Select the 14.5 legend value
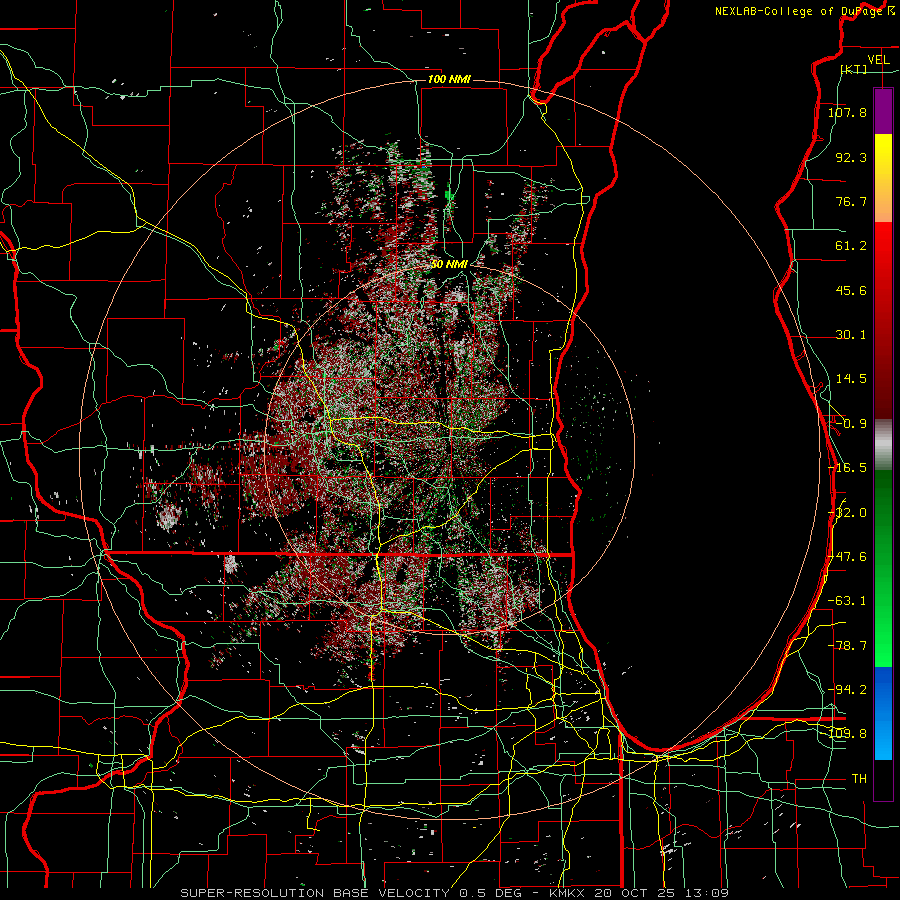 point(851,379)
